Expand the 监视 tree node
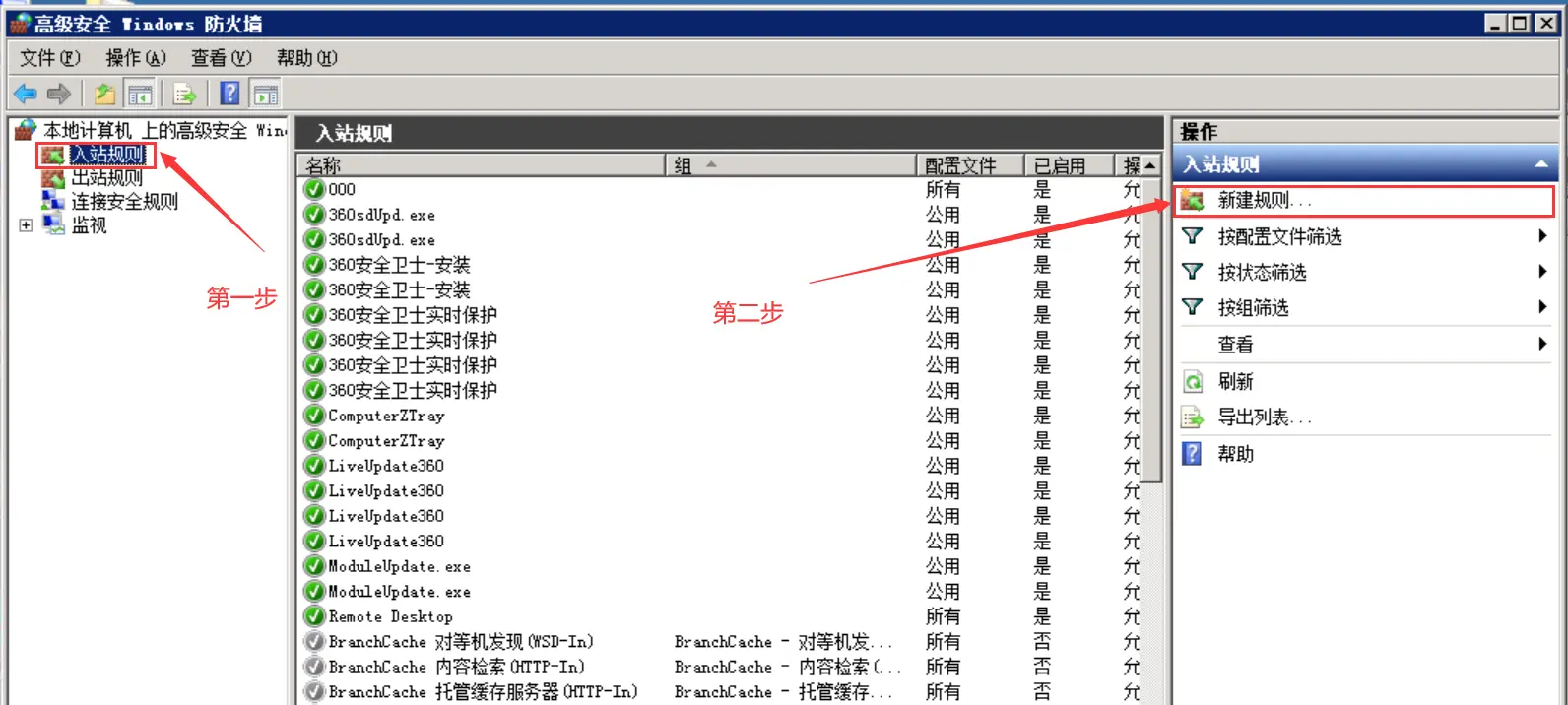Screen dimensions: 1568x705 click(x=26, y=225)
